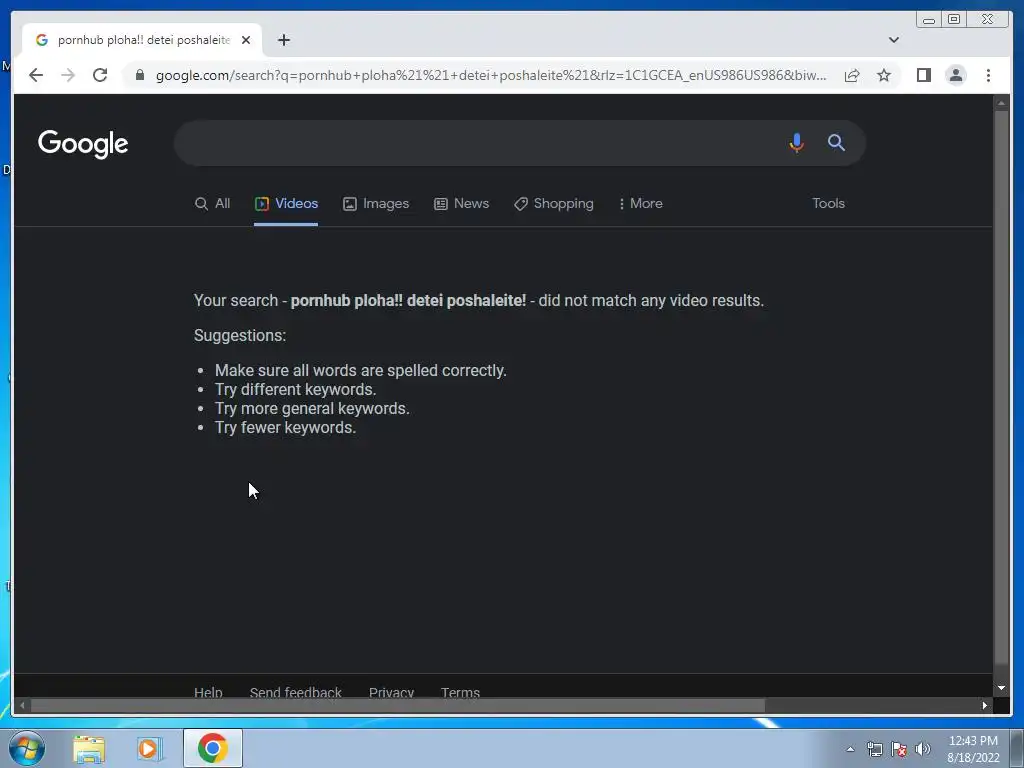Screen dimensions: 1024x768
Task: Click the horizontal scrollbar left arrow
Action: pyautogui.click(x=23, y=705)
